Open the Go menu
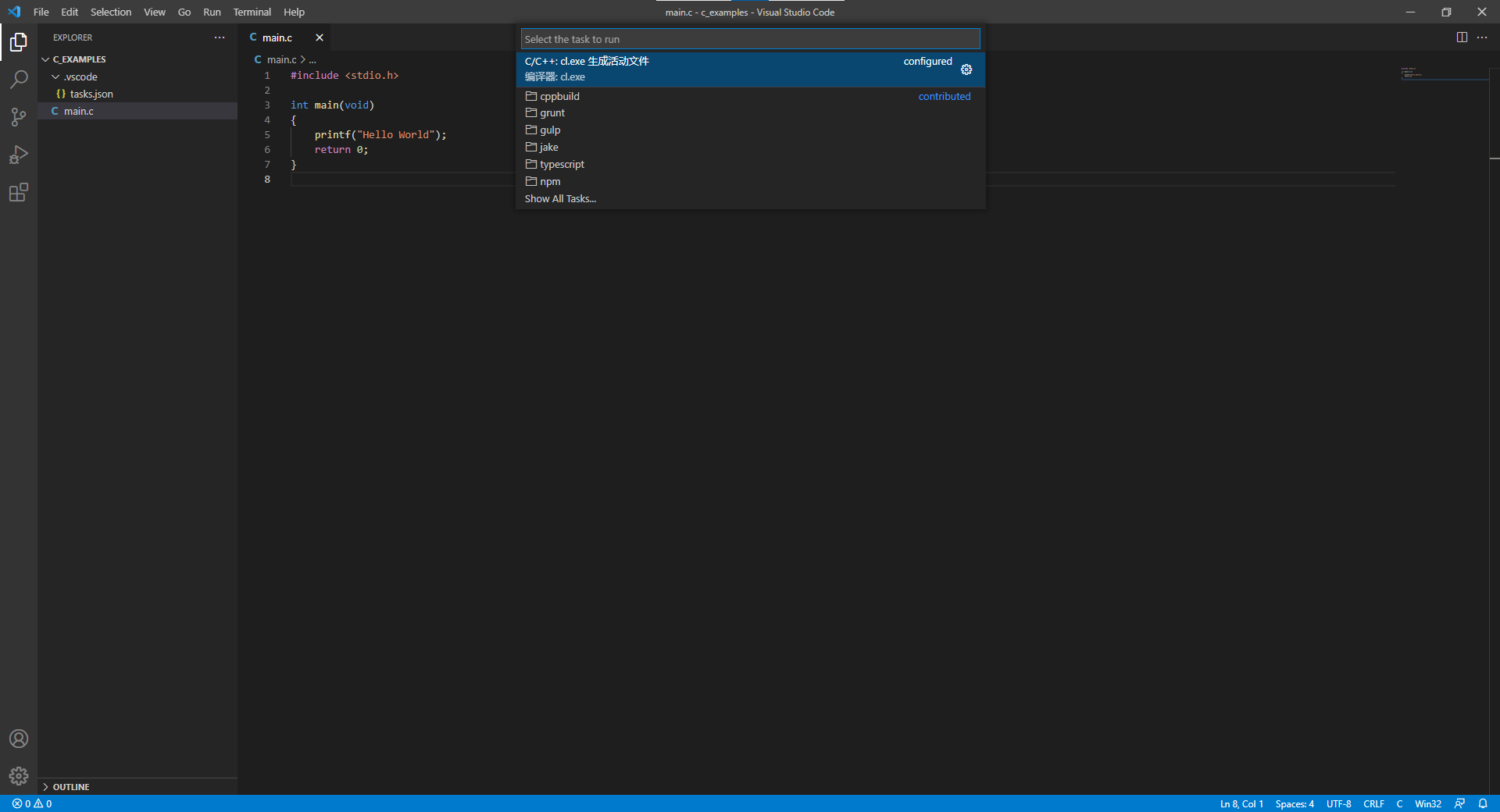The width and height of the screenshot is (1500, 812). (184, 12)
